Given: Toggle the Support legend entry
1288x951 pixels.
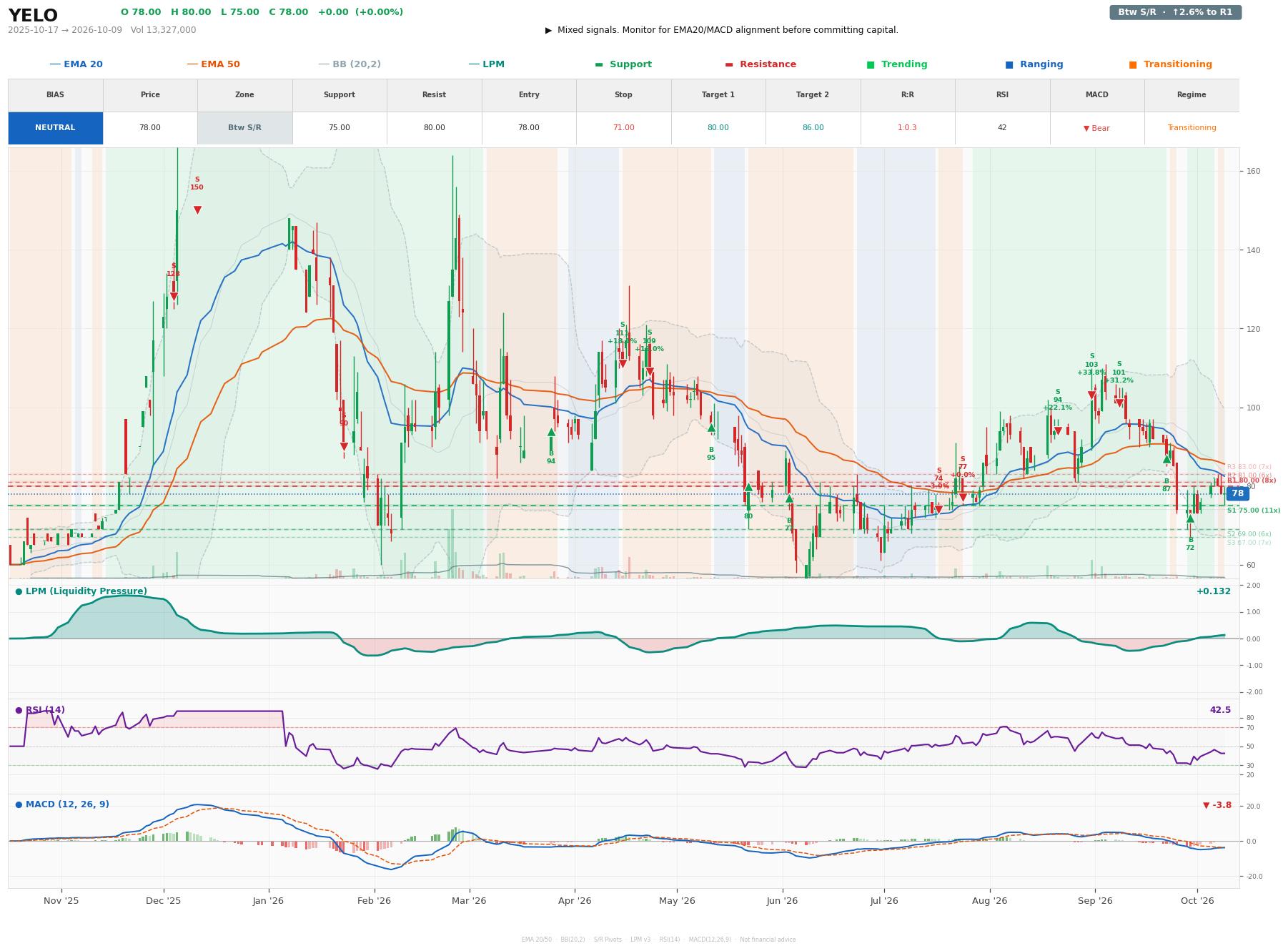Looking at the screenshot, I should click(x=623, y=64).
